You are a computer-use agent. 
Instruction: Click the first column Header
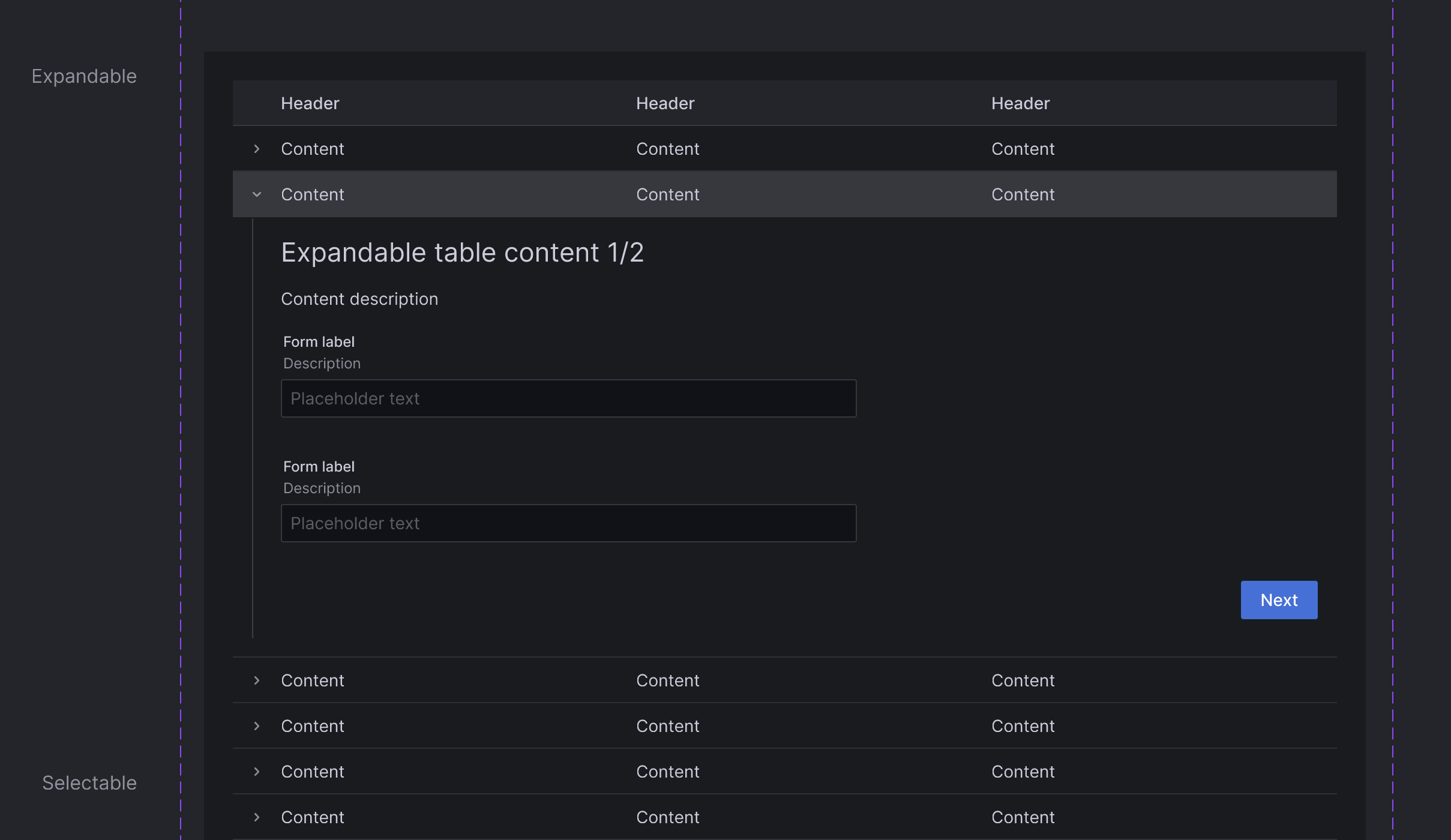[x=310, y=103]
